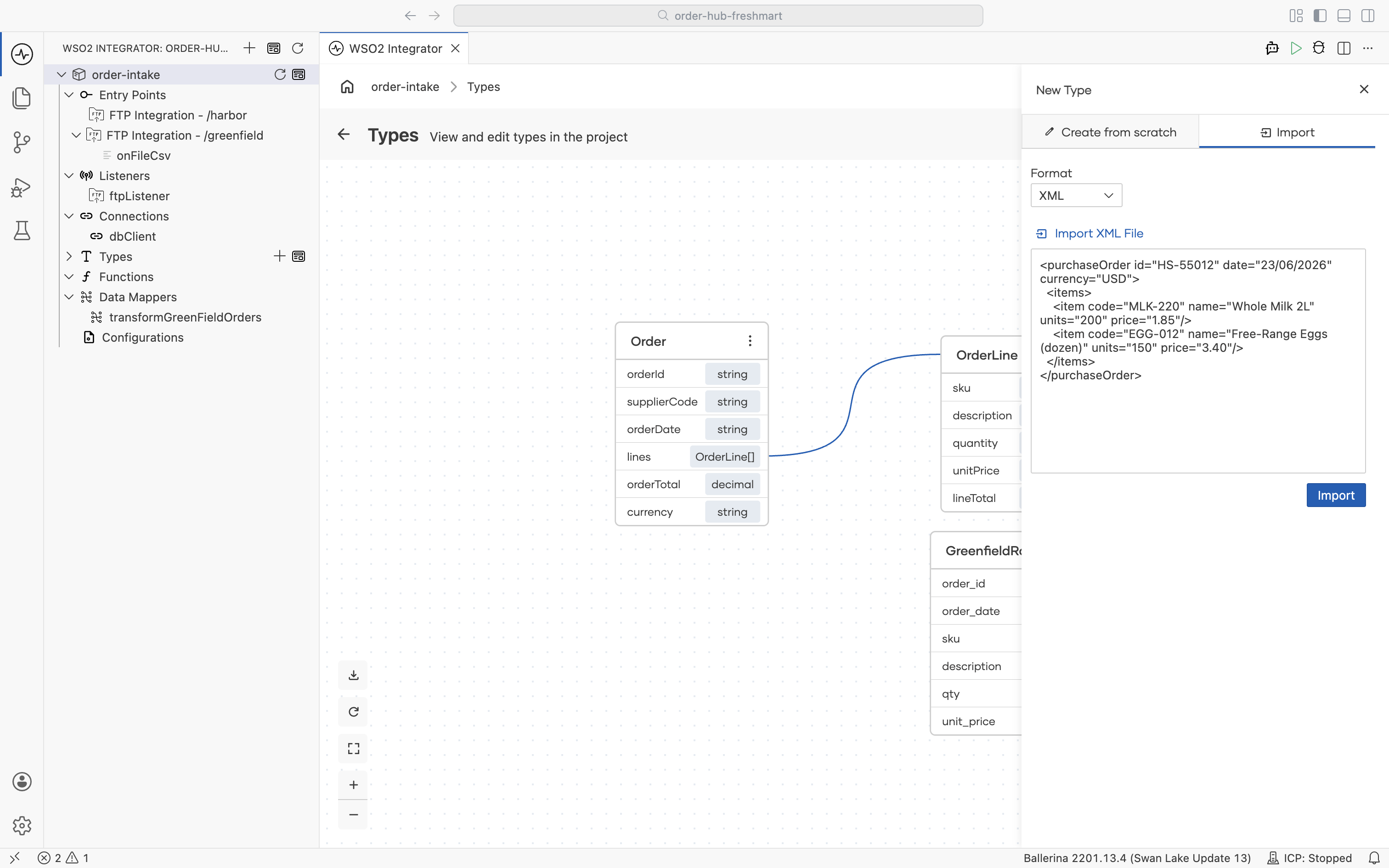Run the integration with play icon
The width and height of the screenshot is (1389, 868).
click(1295, 48)
